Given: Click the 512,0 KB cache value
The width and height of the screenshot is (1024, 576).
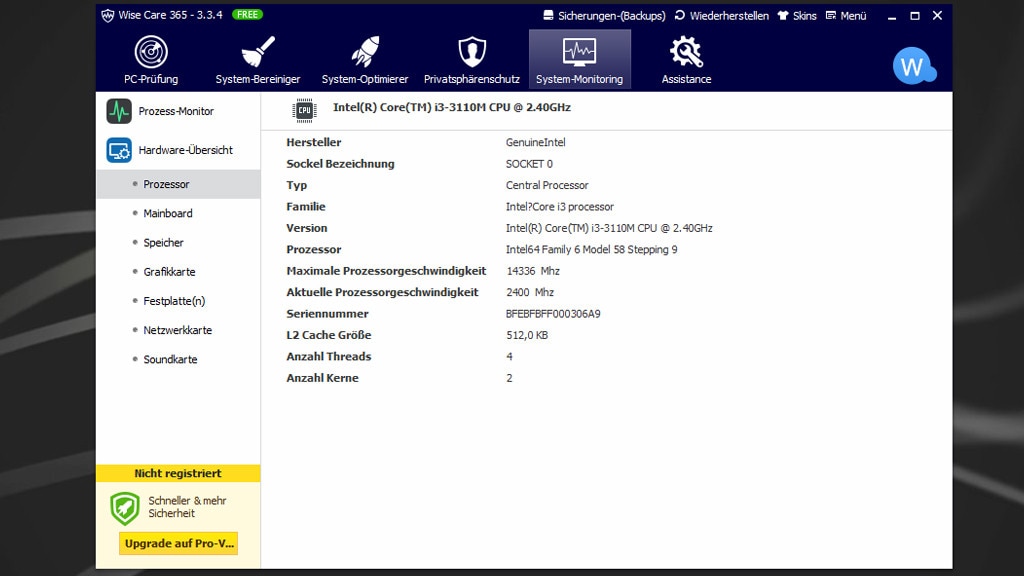Looking at the screenshot, I should tap(527, 335).
